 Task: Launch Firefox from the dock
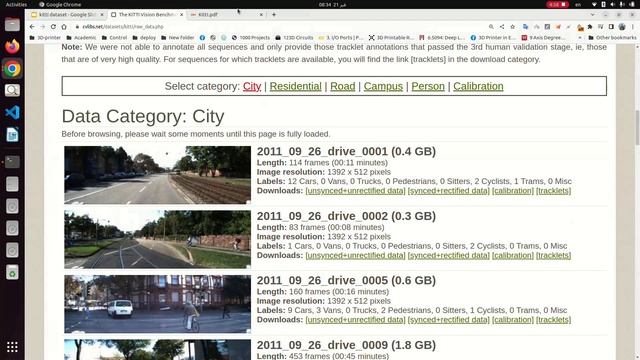click(x=12, y=46)
